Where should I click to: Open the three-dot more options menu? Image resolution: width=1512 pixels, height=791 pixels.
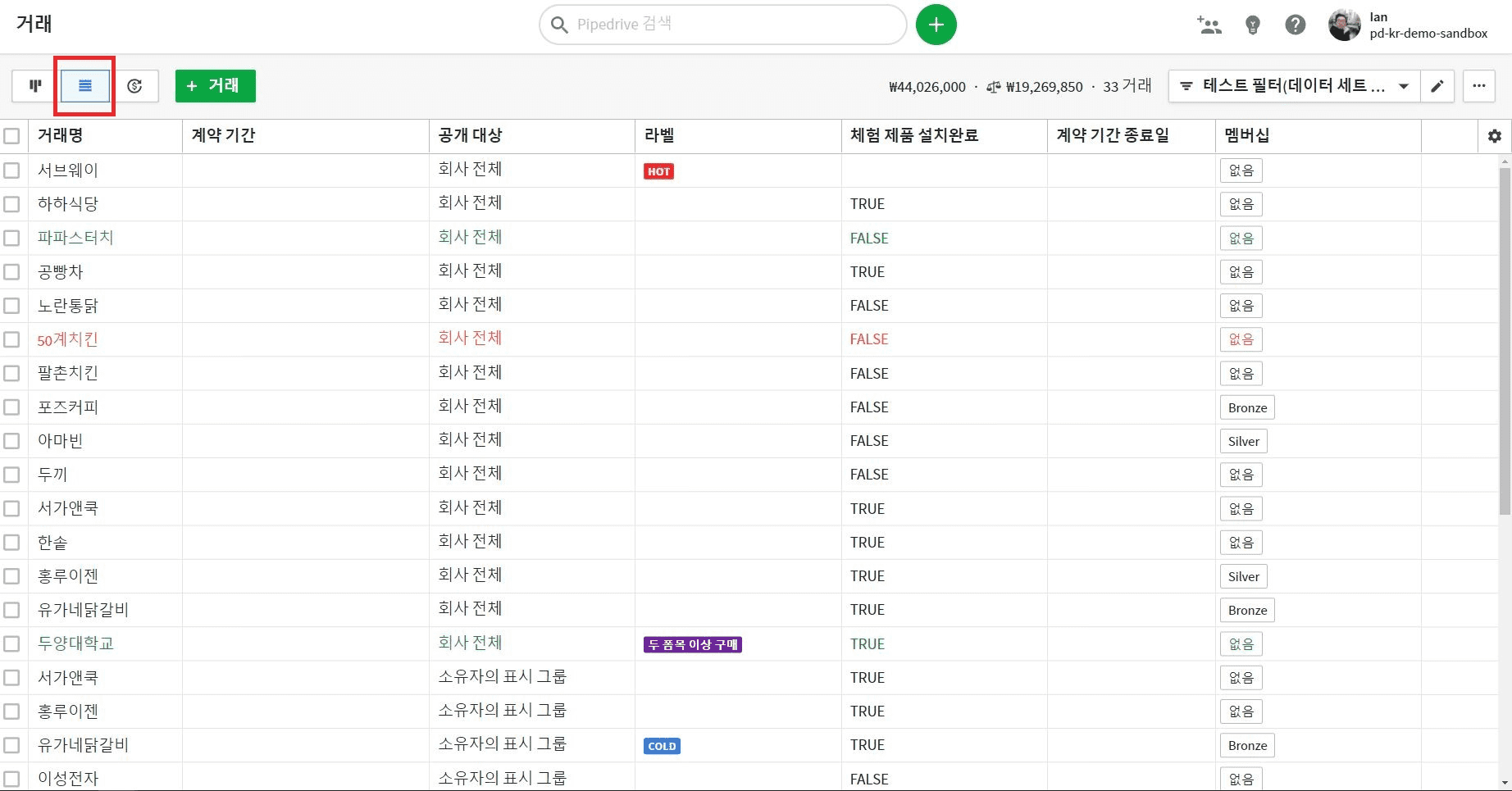[1478, 85]
